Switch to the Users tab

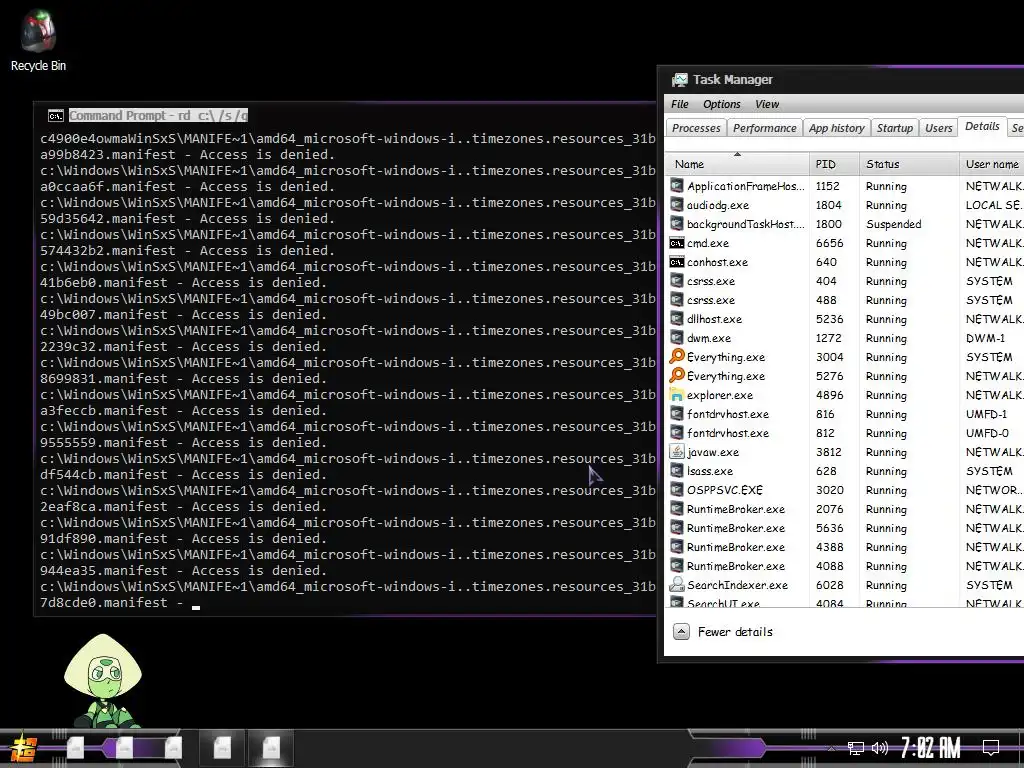coord(938,128)
